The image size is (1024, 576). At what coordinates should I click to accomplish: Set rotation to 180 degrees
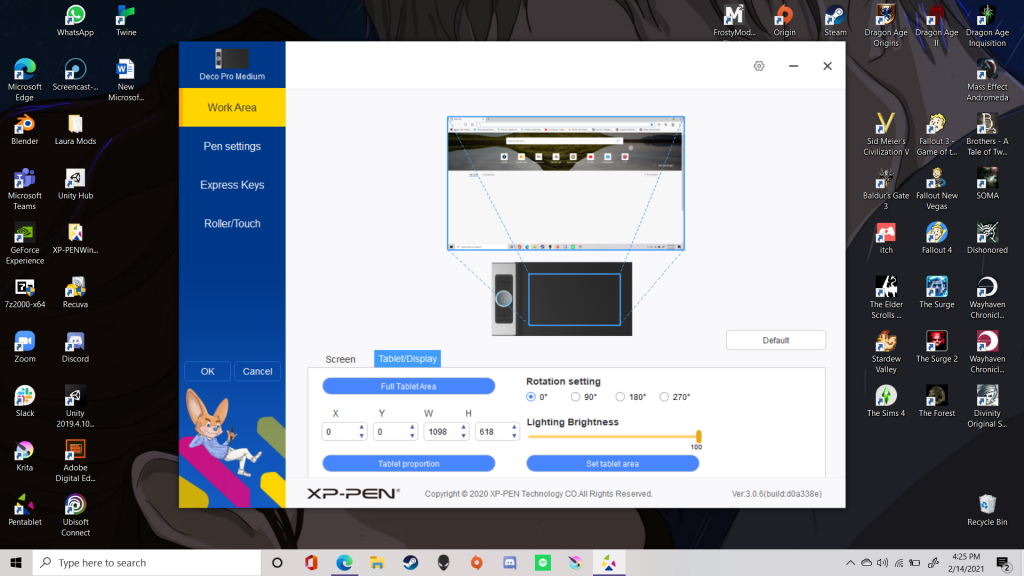(620, 396)
